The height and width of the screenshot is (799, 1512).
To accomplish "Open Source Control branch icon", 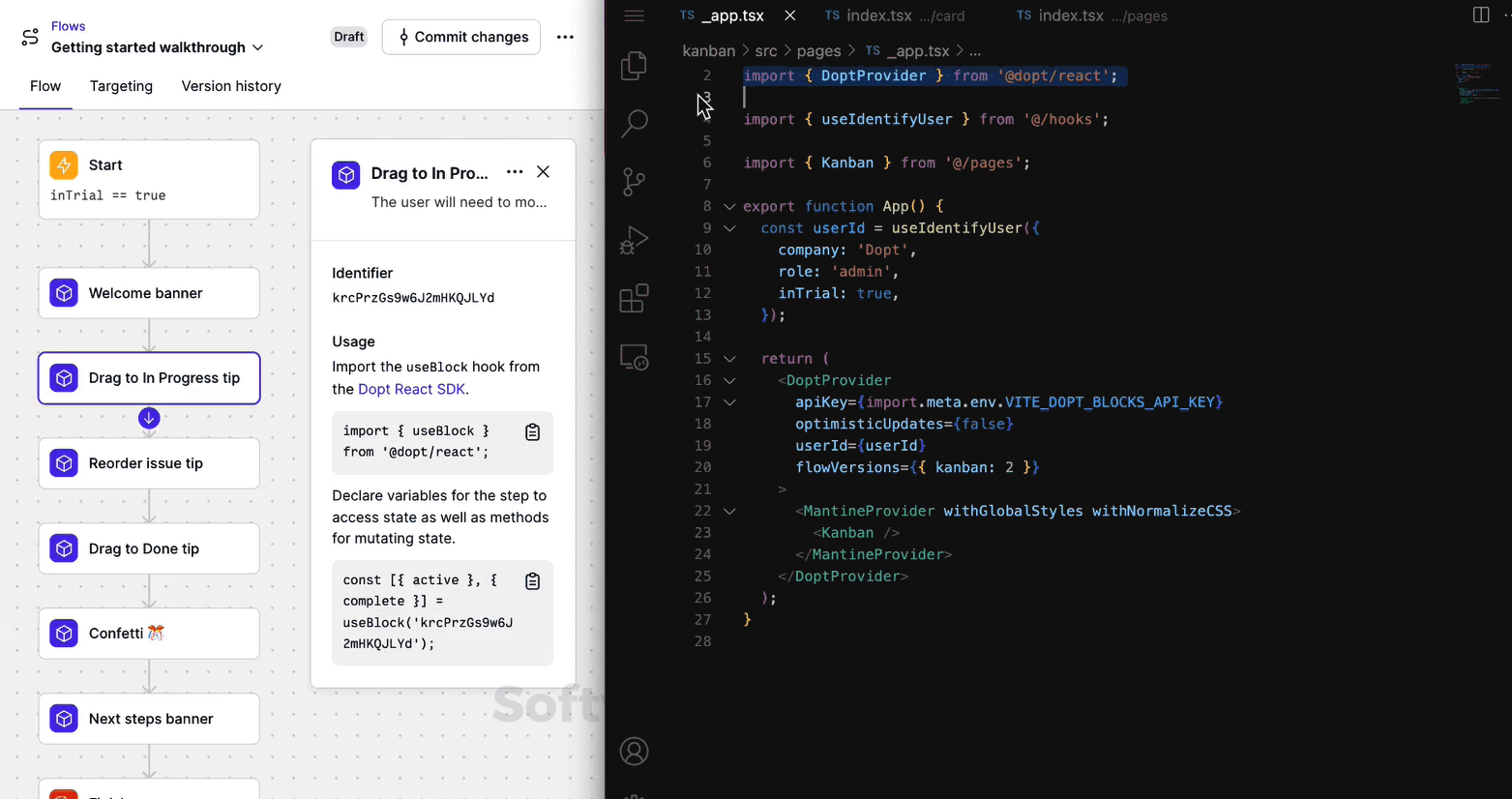I will 634,182.
